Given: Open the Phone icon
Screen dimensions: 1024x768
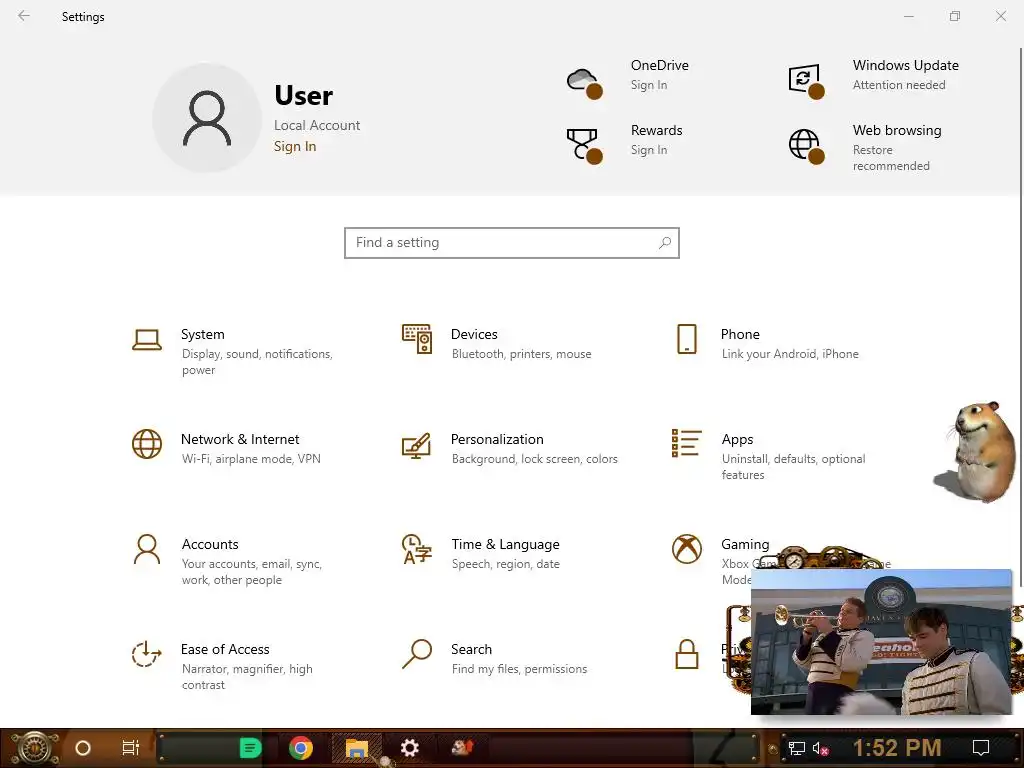Looking at the screenshot, I should [686, 339].
